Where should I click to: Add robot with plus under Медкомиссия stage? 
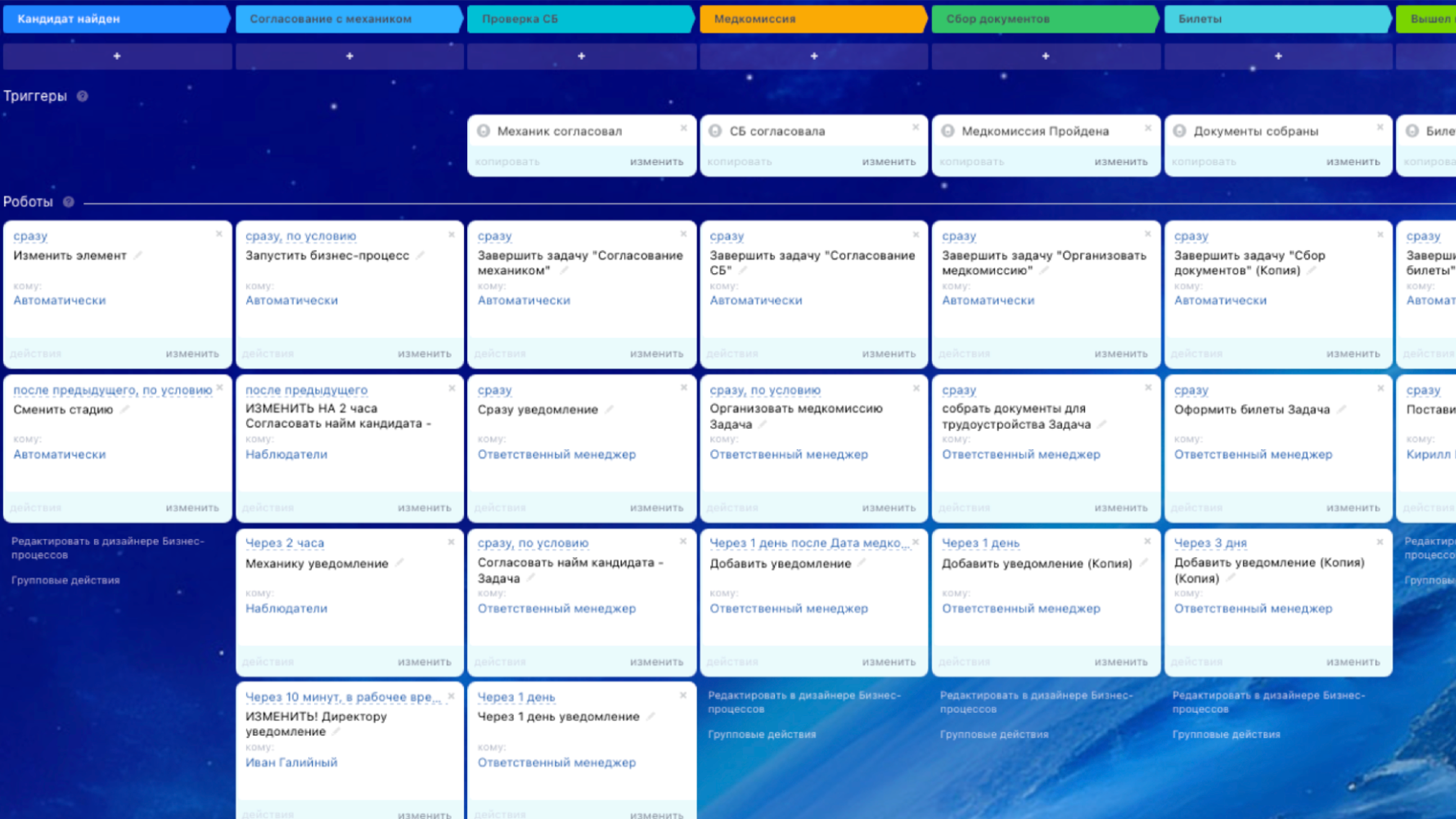(x=814, y=56)
